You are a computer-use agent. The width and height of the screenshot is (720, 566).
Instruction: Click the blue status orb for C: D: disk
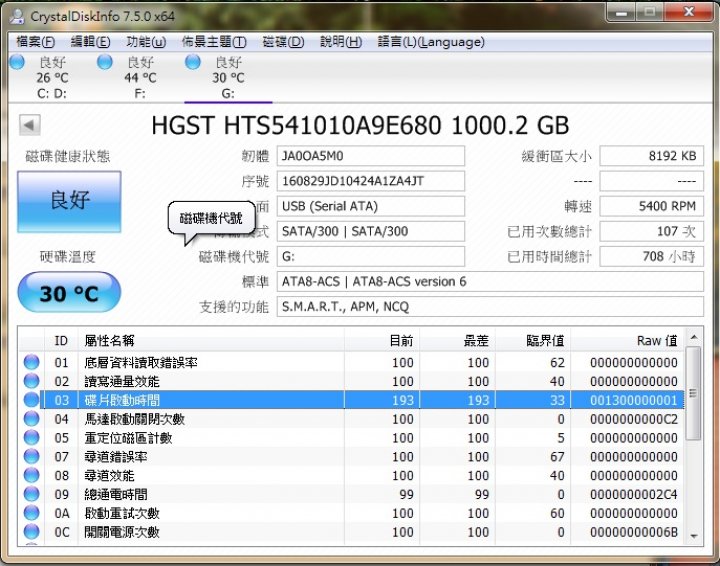click(x=17, y=62)
